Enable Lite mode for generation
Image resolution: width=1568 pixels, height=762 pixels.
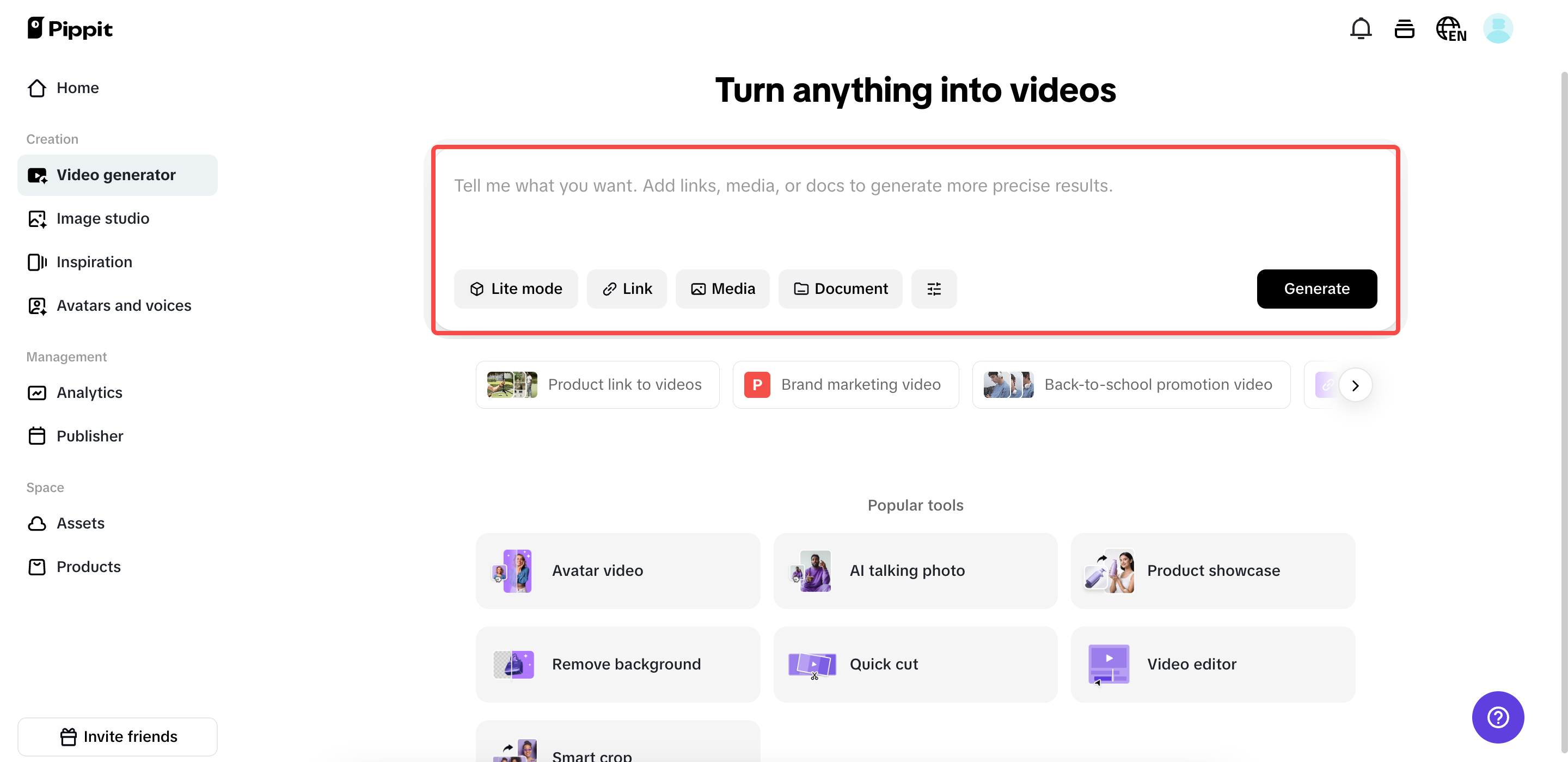pos(516,288)
